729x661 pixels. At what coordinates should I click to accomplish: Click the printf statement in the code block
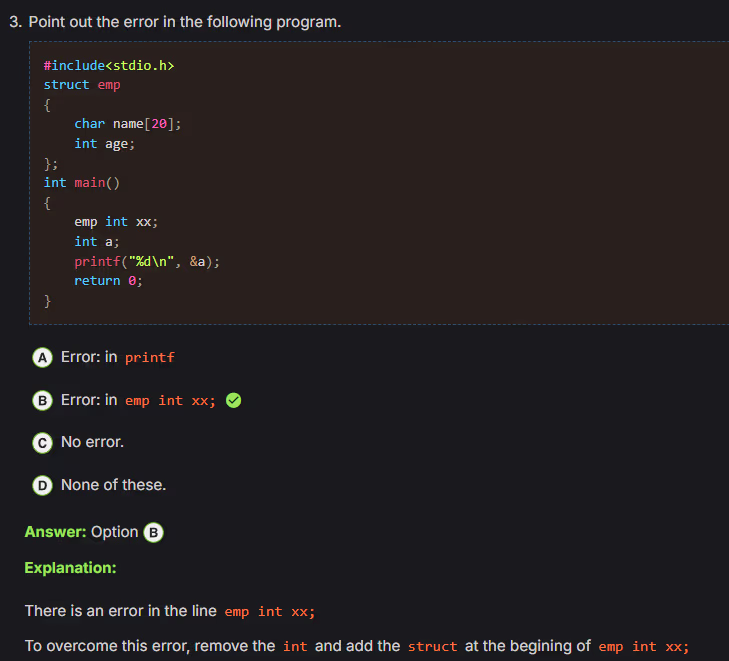[x=147, y=261]
